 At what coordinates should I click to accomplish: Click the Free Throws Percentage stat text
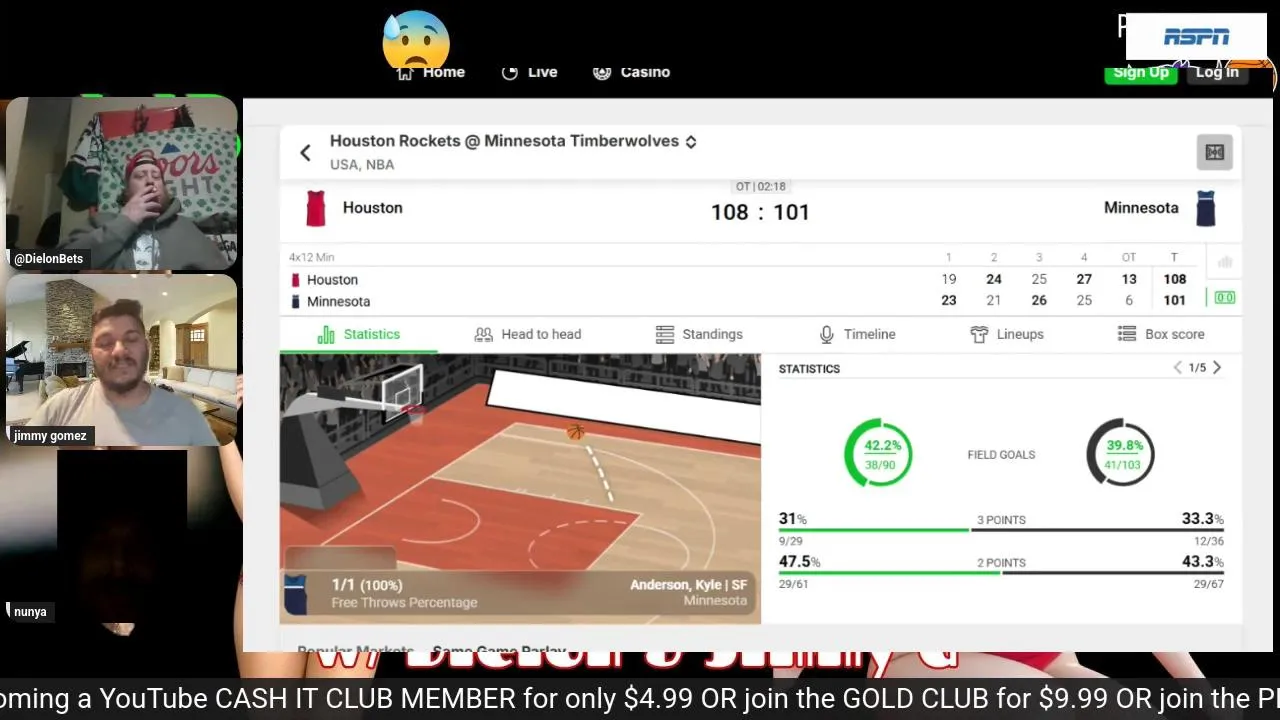coord(404,602)
